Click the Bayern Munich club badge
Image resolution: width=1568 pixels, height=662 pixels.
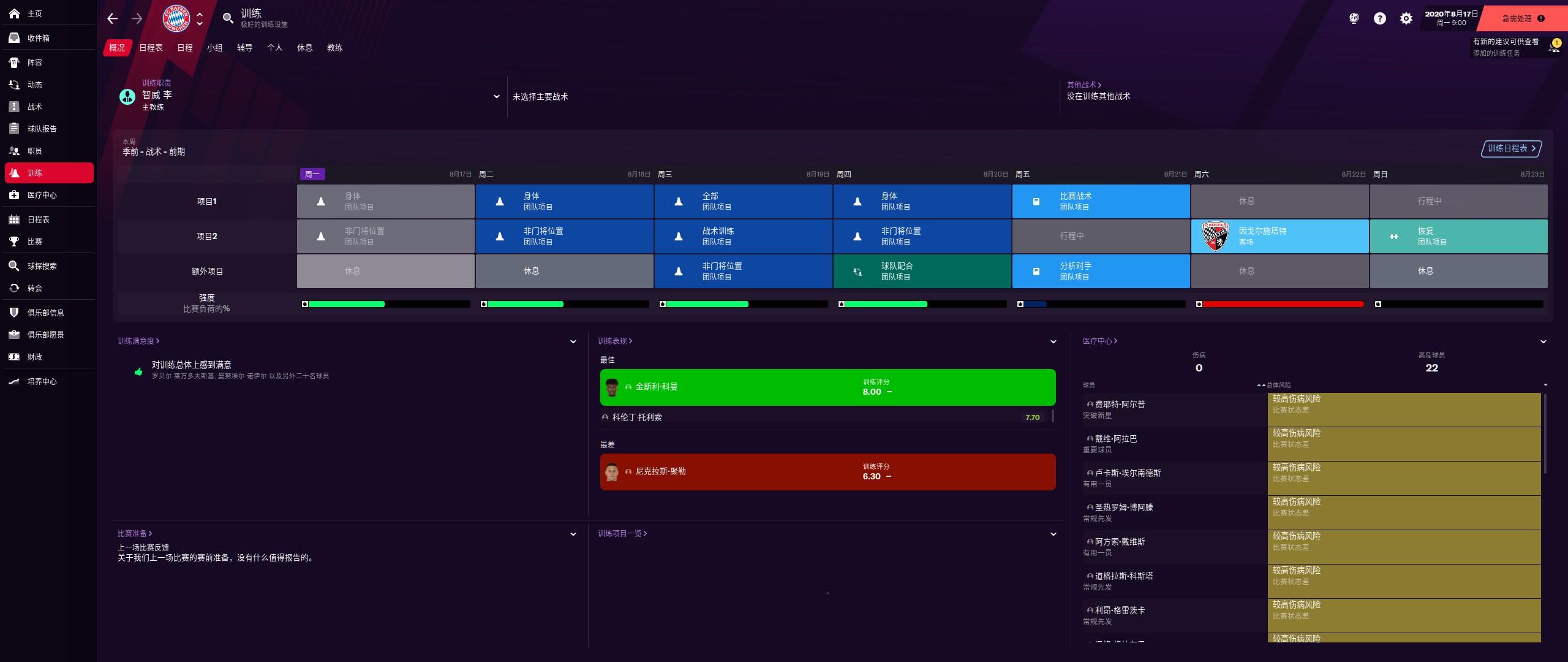coord(176,18)
